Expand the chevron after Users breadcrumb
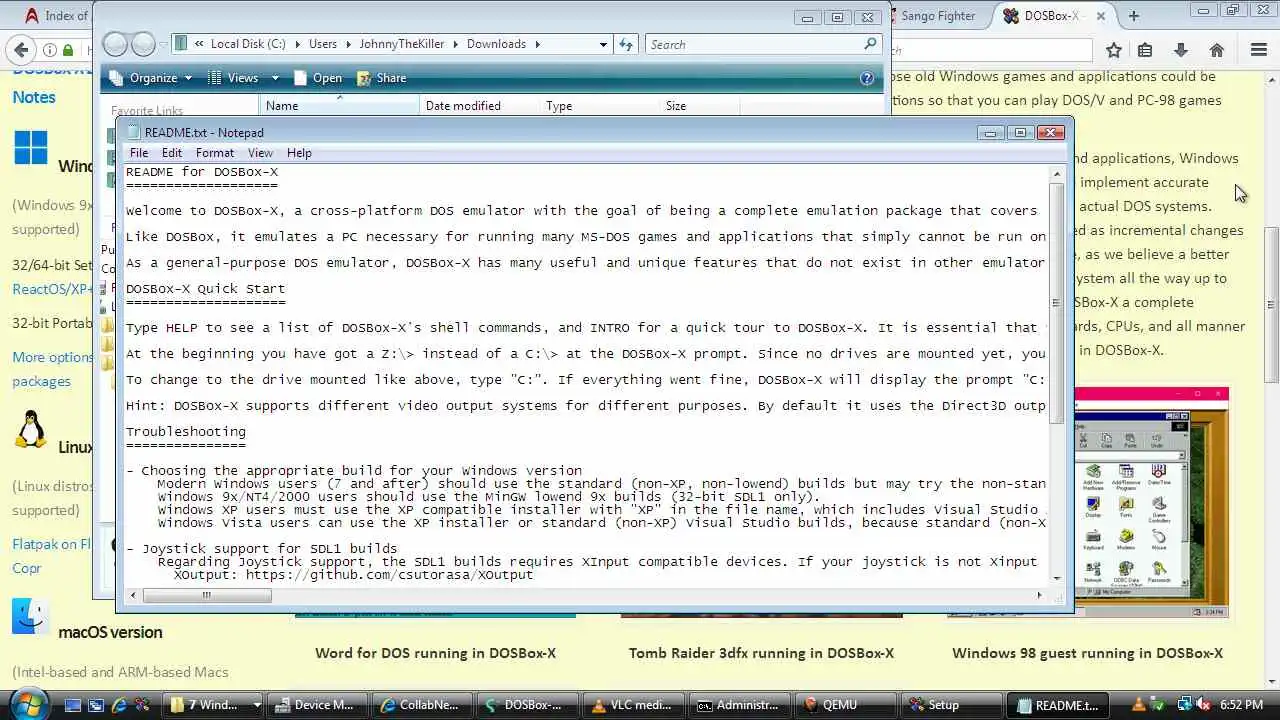1280x720 pixels. coord(349,44)
